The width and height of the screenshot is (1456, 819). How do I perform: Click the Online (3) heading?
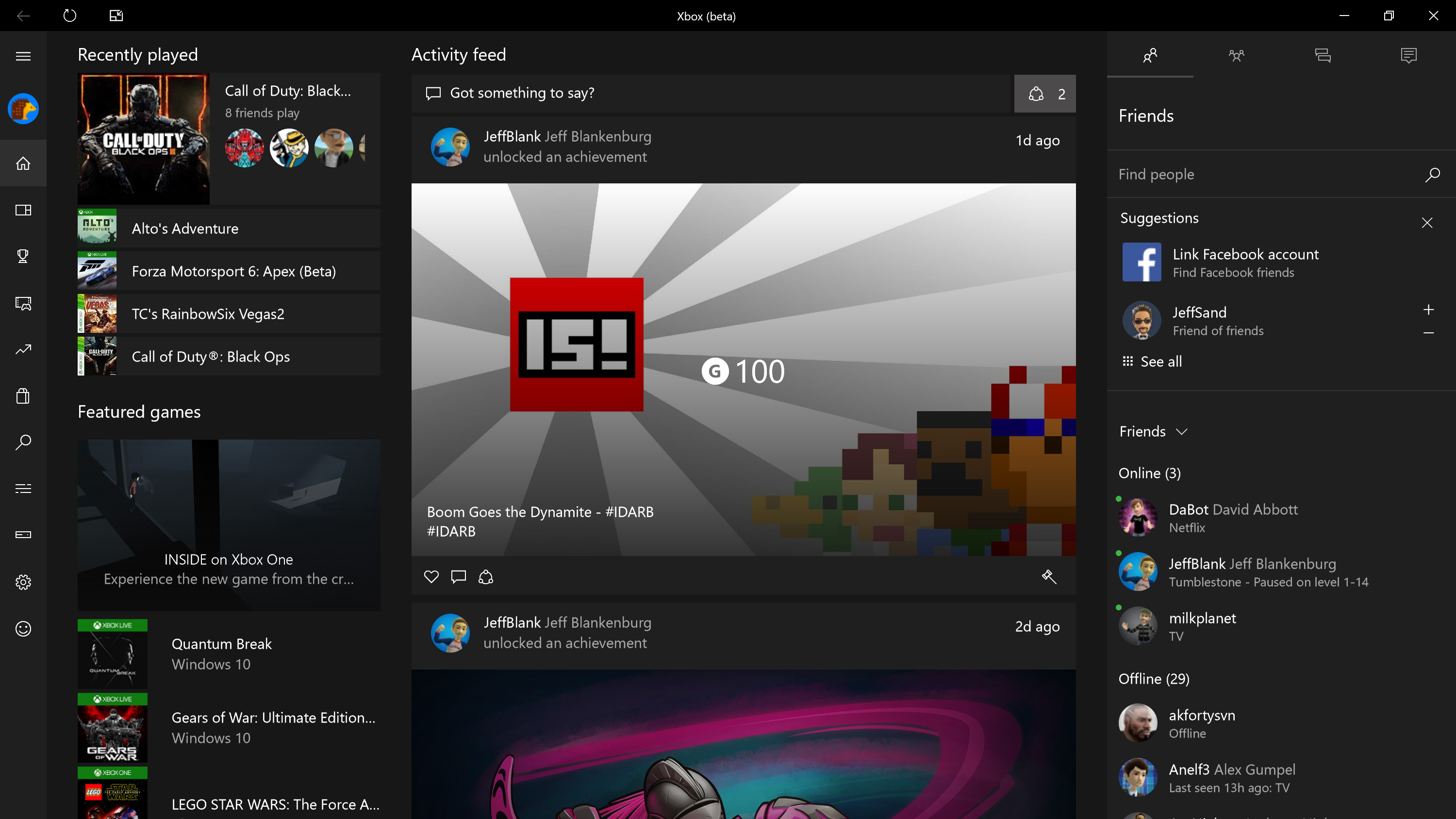[1150, 473]
